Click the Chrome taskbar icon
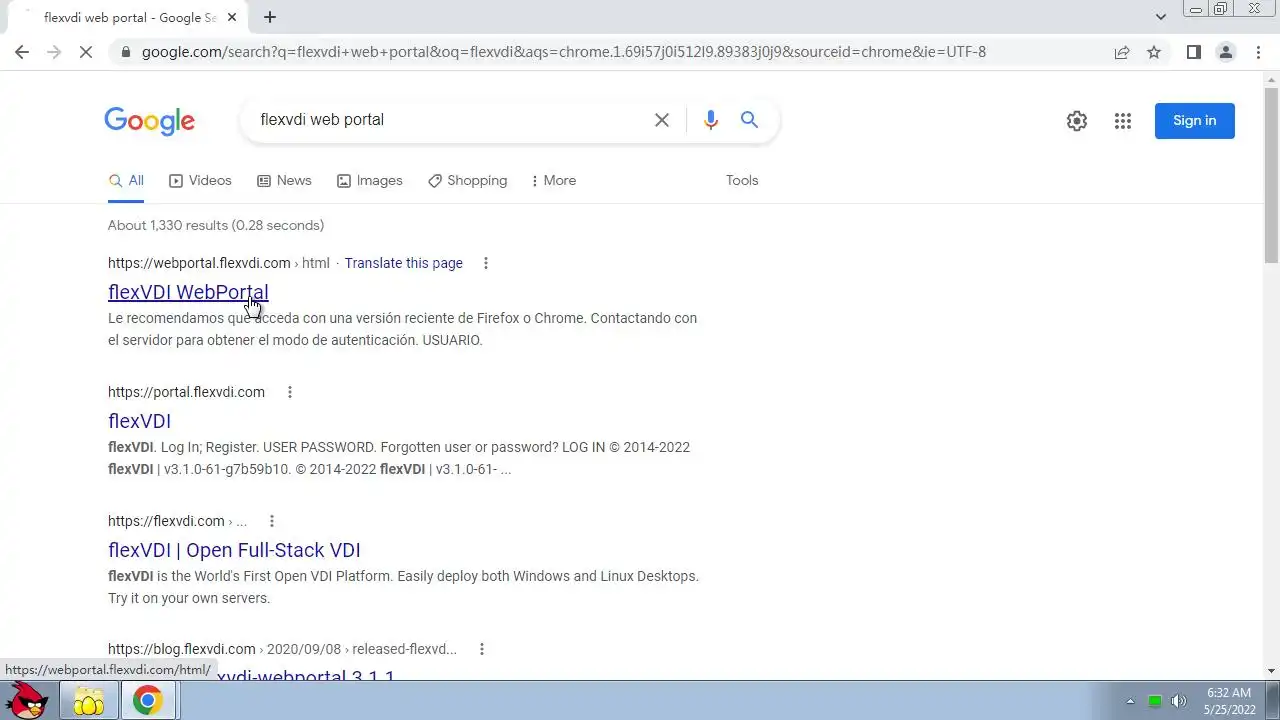Screen dimensions: 1280x720 [x=148, y=701]
